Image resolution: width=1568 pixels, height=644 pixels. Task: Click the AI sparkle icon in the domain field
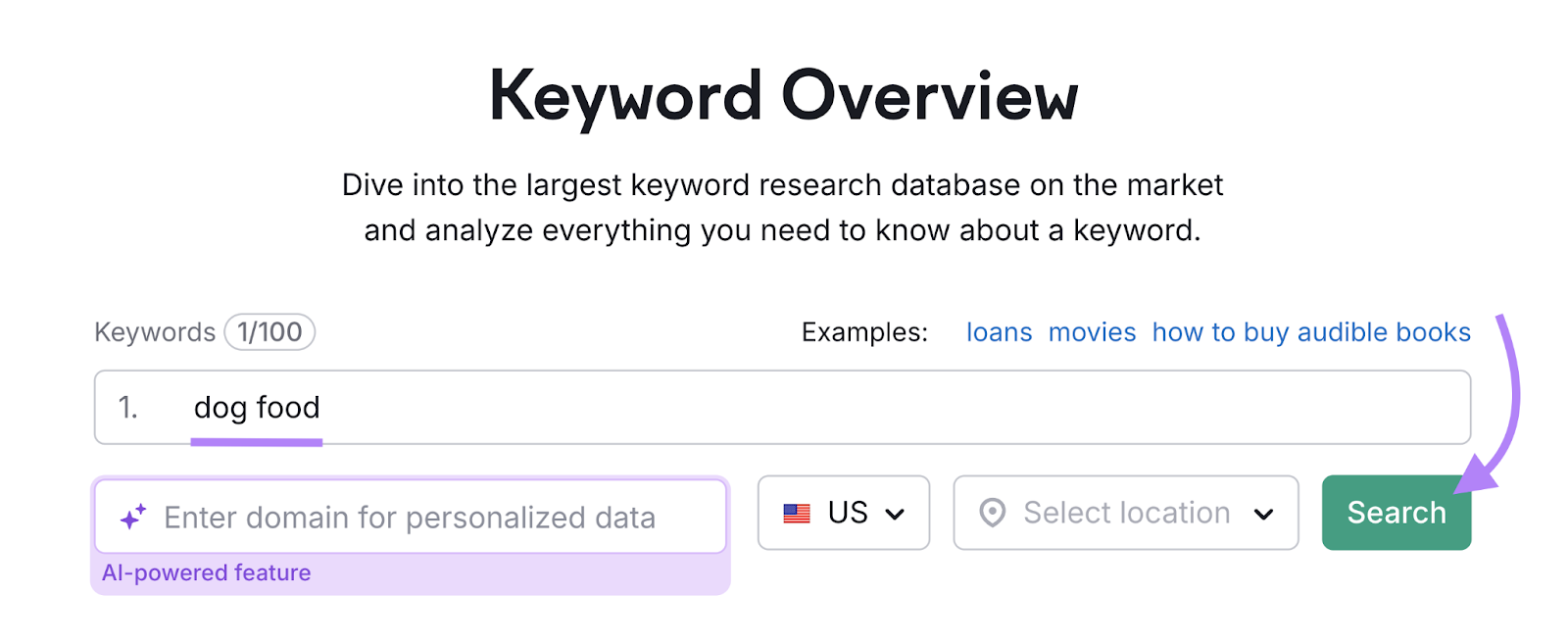pyautogui.click(x=134, y=515)
